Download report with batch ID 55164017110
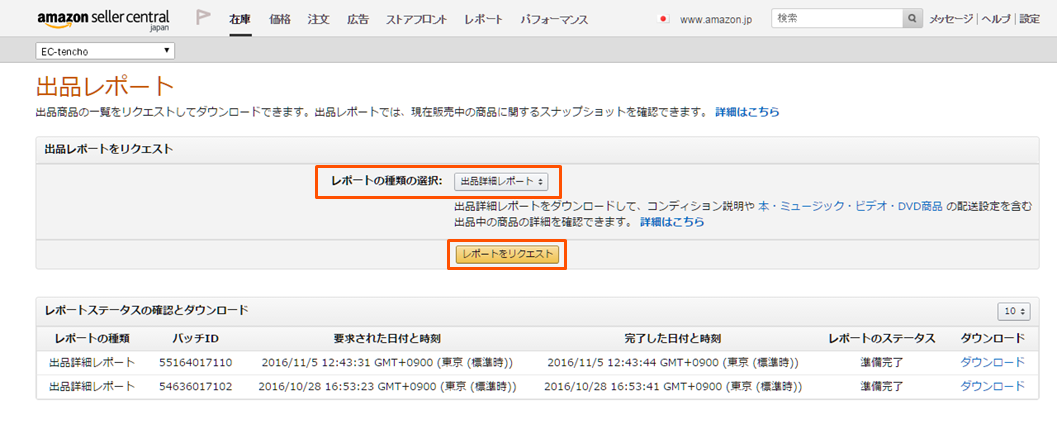This screenshot has width=1057, height=429. 992,362
